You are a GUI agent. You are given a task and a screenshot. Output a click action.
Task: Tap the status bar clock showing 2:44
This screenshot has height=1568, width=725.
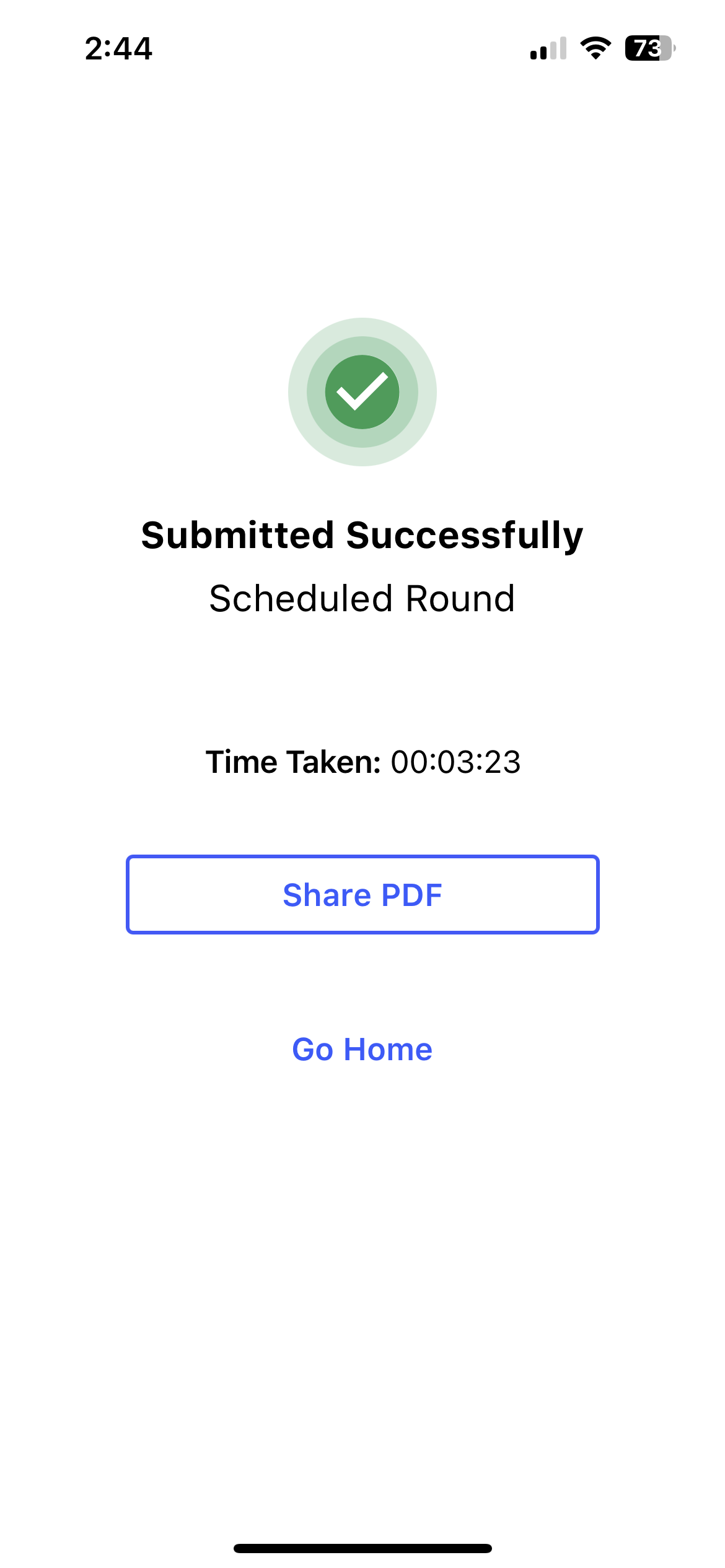(x=118, y=48)
